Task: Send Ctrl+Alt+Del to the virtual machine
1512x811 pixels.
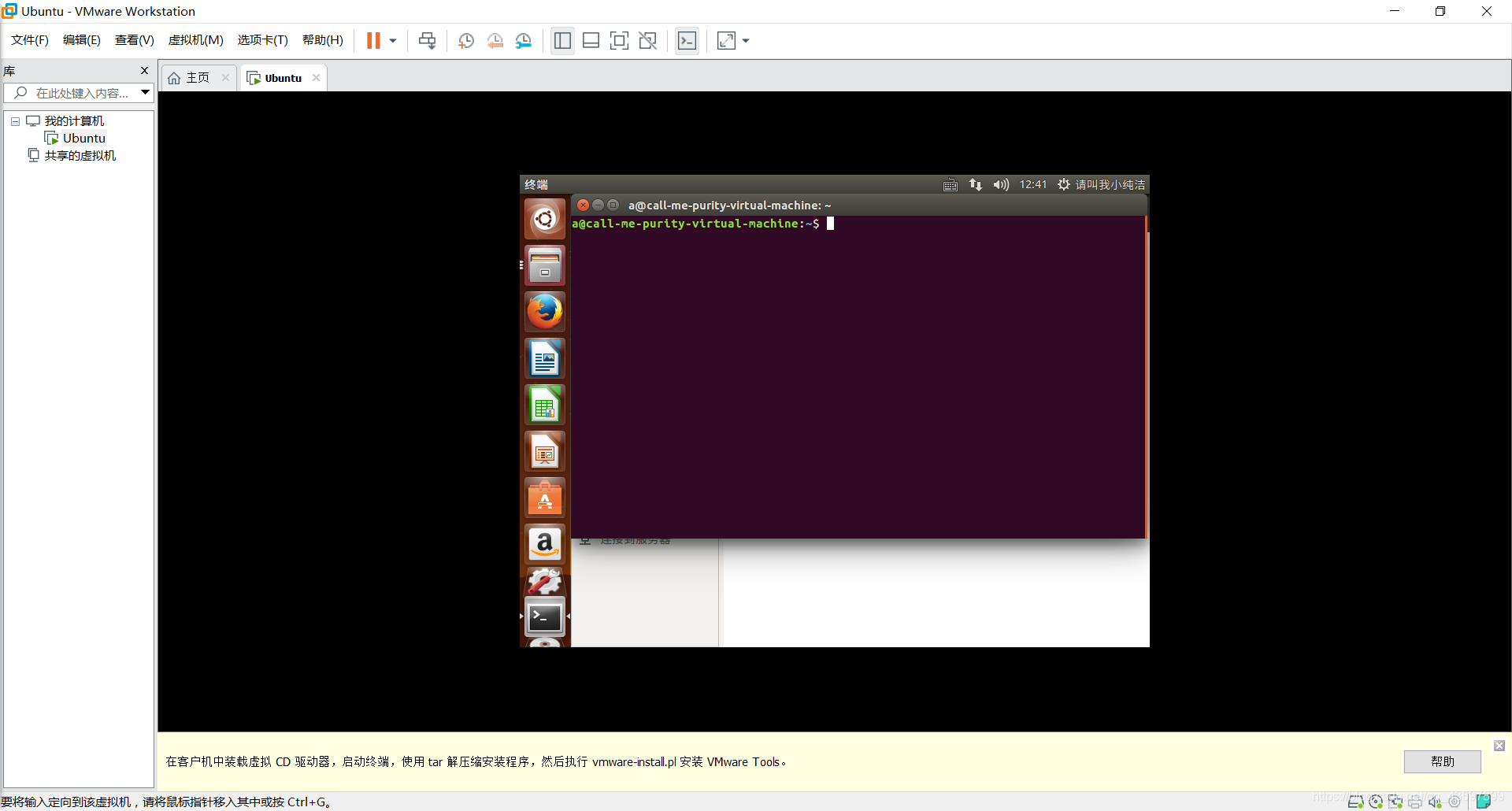Action: 427,40
